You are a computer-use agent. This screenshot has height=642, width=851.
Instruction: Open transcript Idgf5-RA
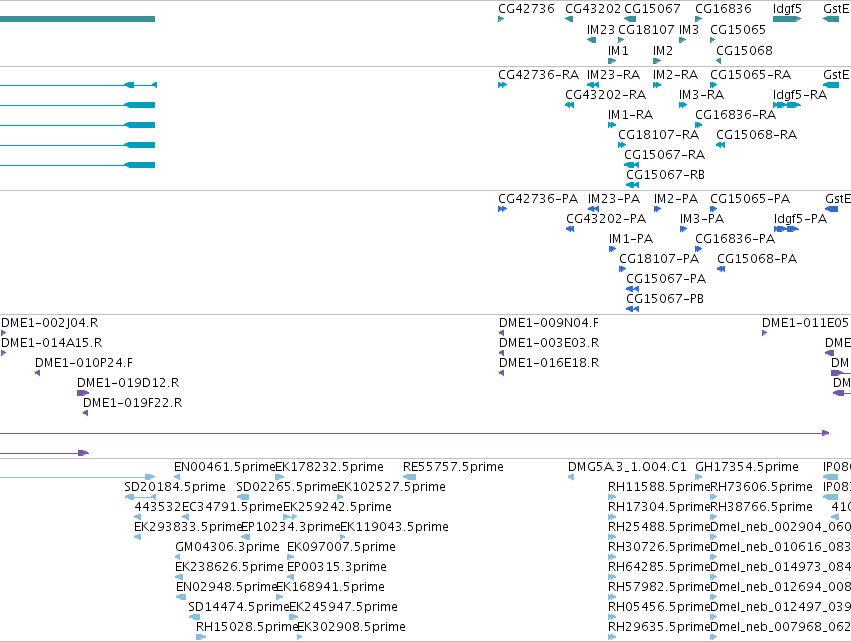point(800,94)
